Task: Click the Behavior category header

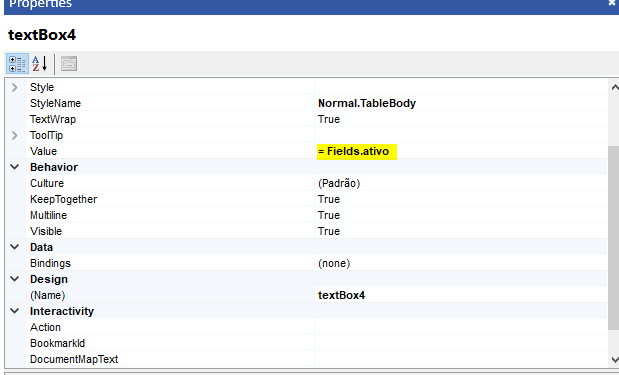Action: click(54, 167)
